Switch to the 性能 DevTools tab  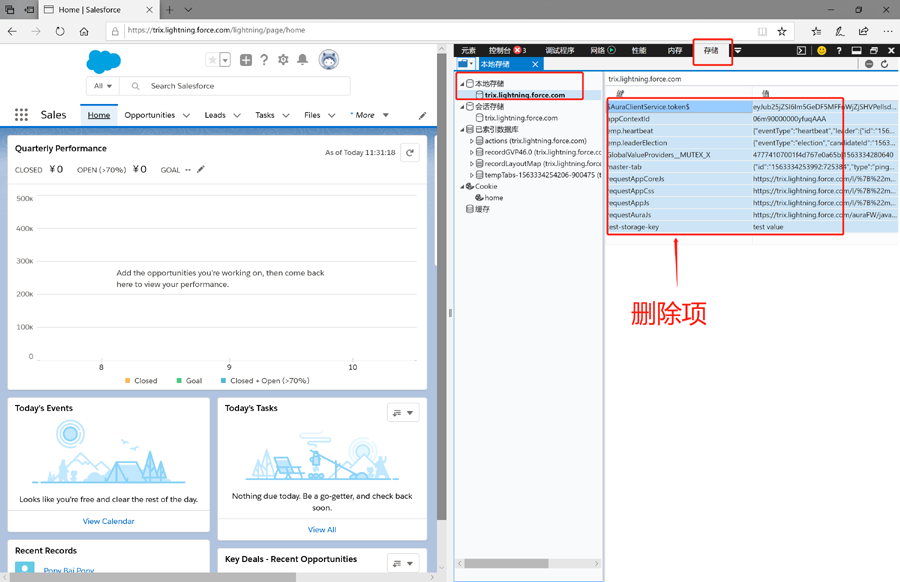coord(639,51)
